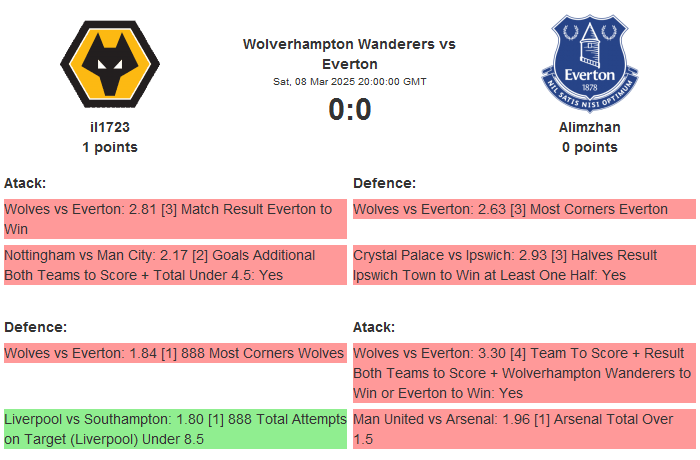Click the match date Sat, 08 Mar 2025
Image resolution: width=700 pixels, height=460 pixels.
point(349,82)
